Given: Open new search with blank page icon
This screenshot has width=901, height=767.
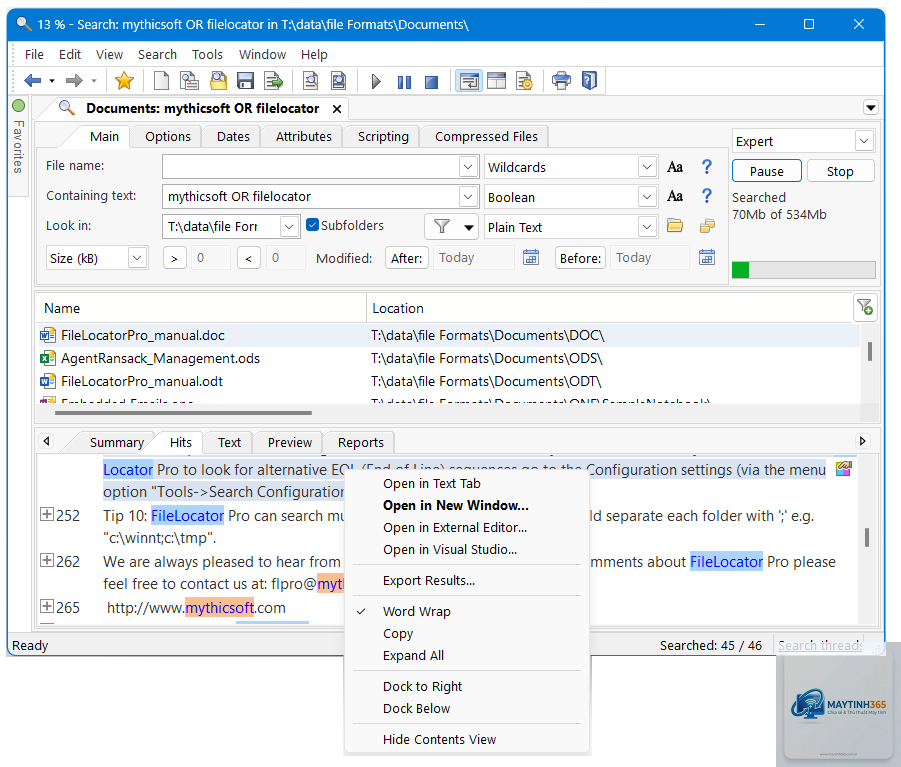Looking at the screenshot, I should point(161,81).
